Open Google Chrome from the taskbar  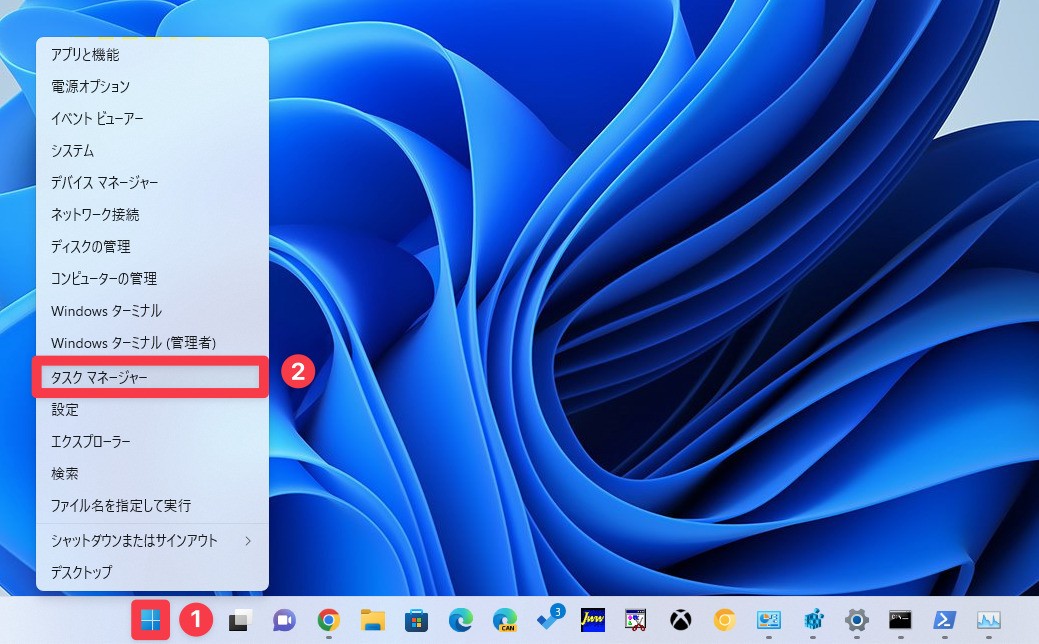328,620
